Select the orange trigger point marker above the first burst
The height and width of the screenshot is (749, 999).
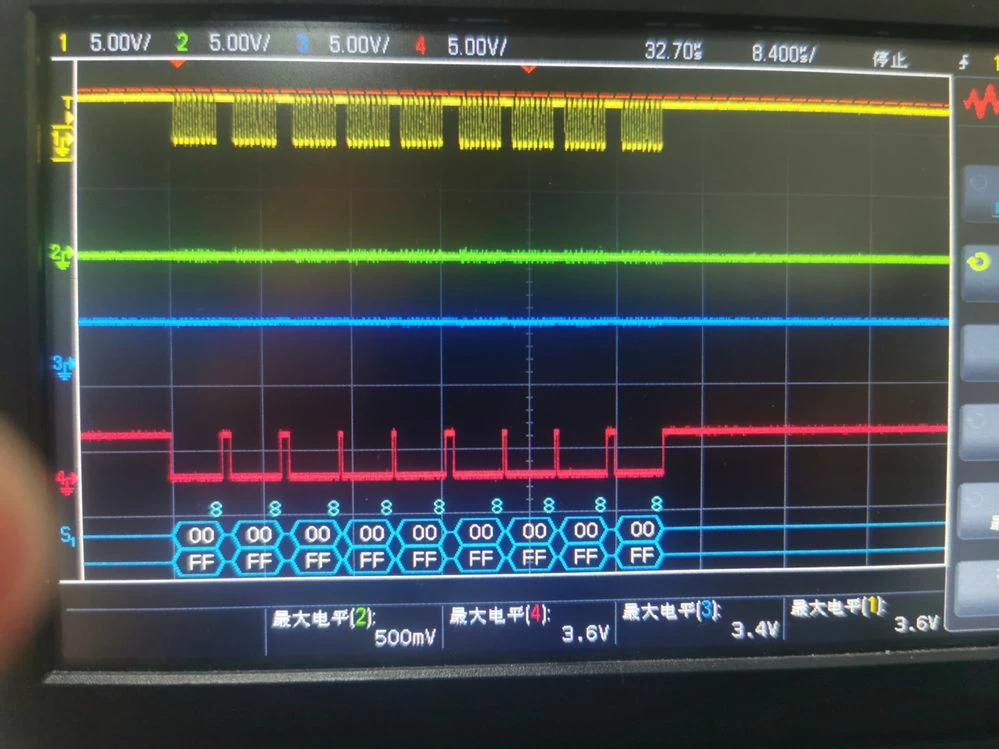click(178, 64)
